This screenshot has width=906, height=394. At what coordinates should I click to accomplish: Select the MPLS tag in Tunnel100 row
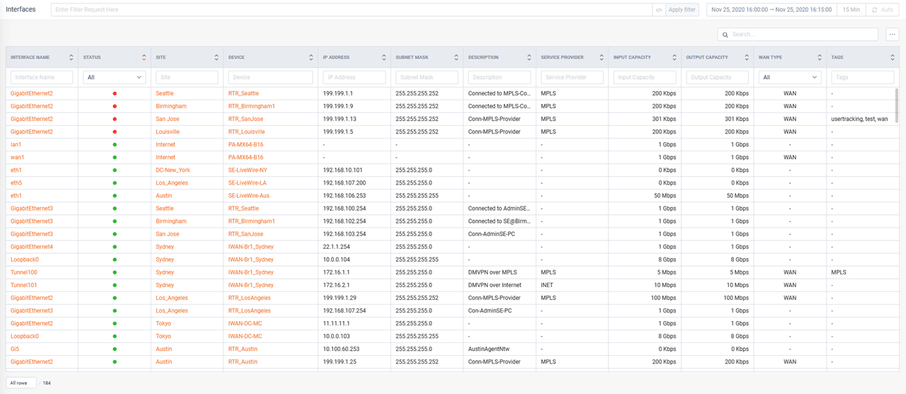pyautogui.click(x=838, y=272)
